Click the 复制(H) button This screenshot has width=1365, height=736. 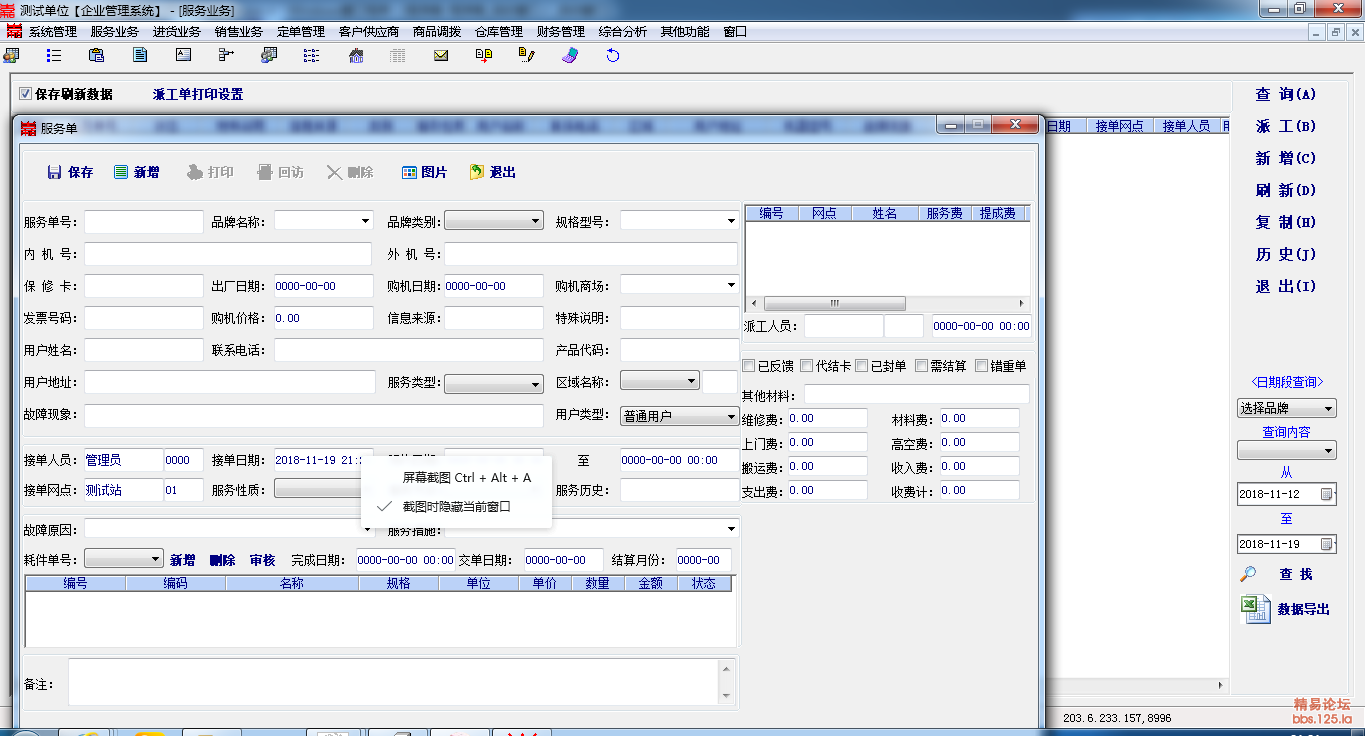click(1286, 222)
